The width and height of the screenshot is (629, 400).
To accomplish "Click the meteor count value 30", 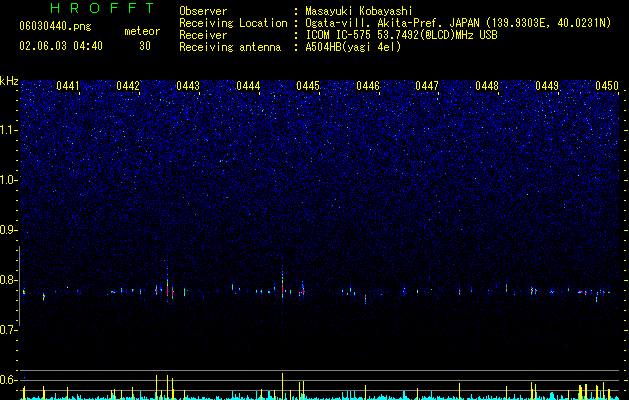I will pos(145,46).
